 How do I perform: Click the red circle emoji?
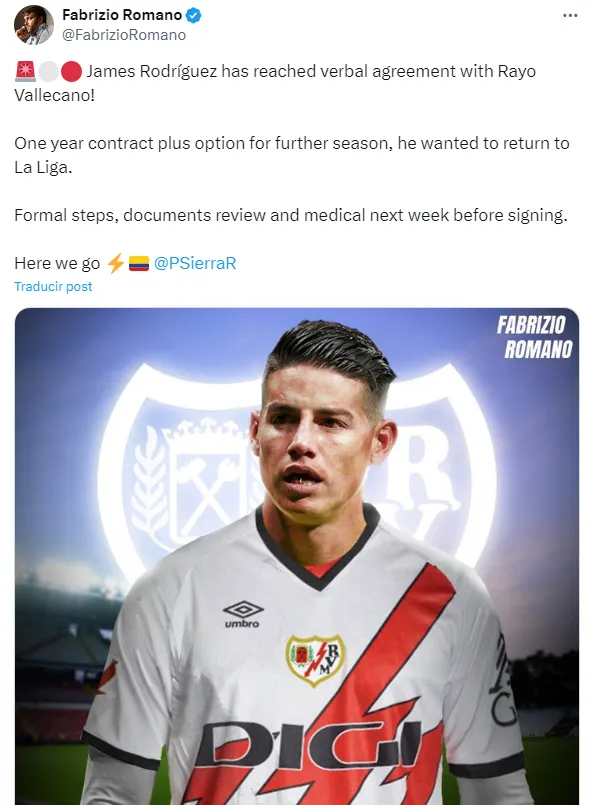pos(71,71)
